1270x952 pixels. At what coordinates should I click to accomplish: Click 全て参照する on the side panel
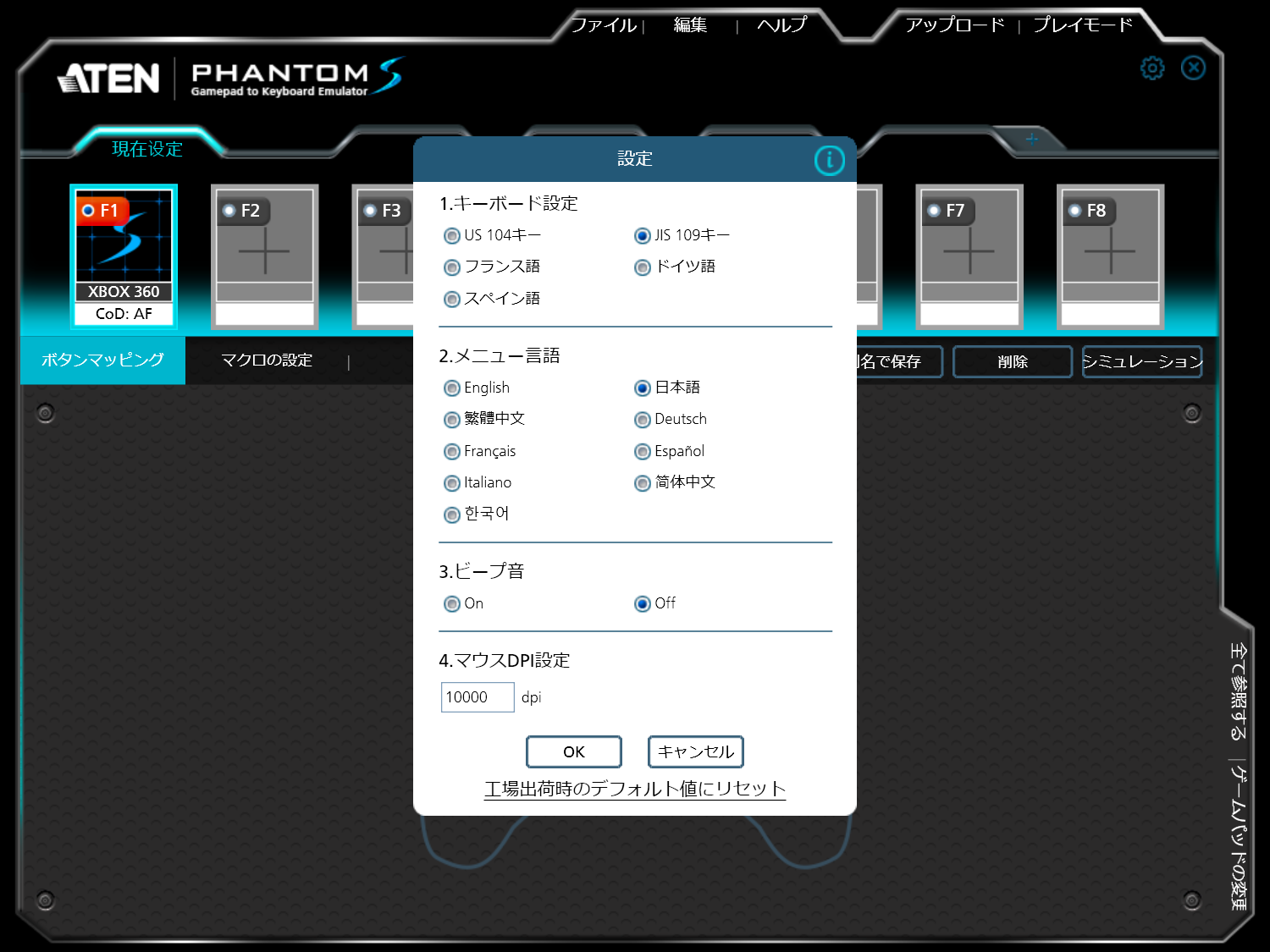1239,692
